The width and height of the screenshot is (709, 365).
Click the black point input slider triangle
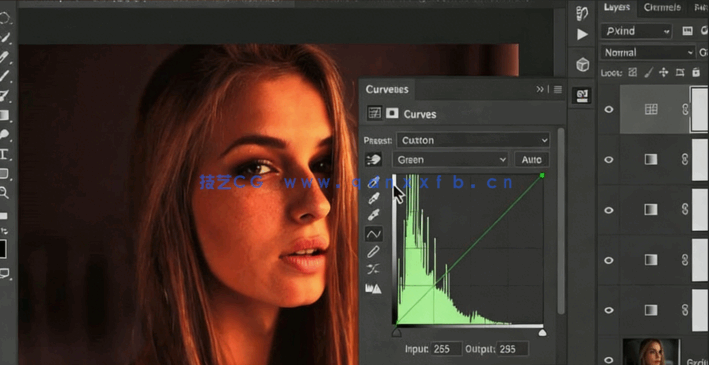(x=397, y=333)
